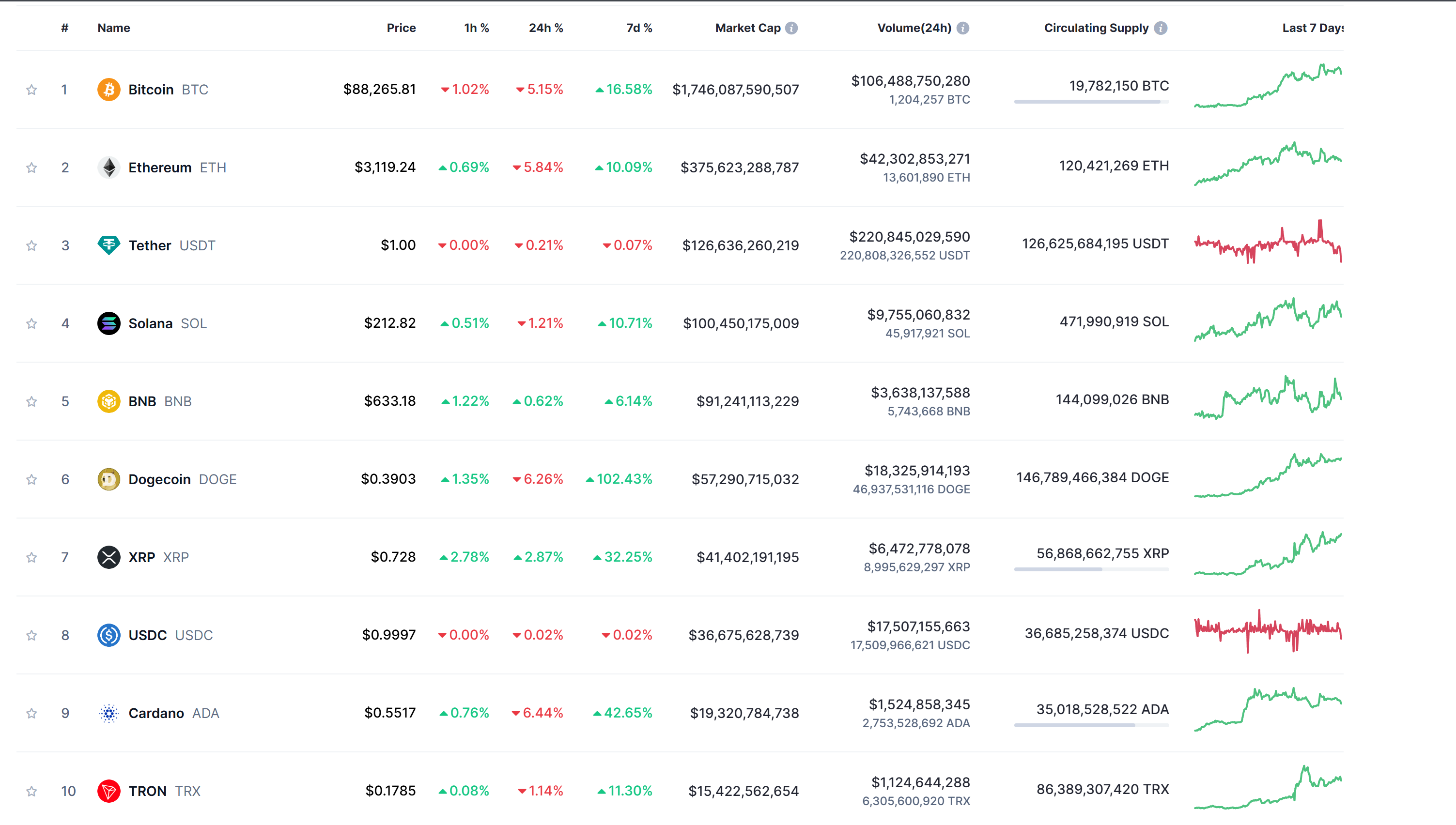
Task: Sort the table by Price column
Action: (x=401, y=29)
